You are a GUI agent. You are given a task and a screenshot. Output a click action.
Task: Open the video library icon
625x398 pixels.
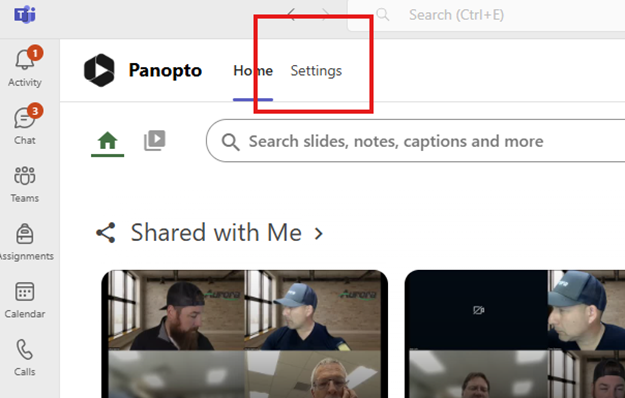[155, 141]
